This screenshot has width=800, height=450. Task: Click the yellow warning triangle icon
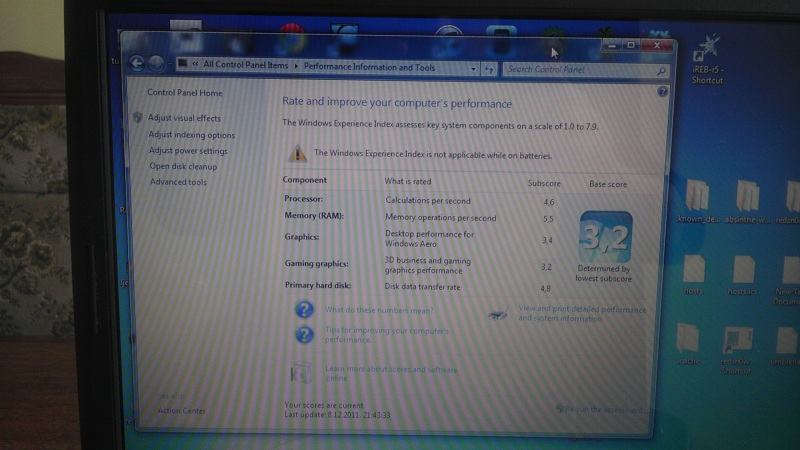tap(297, 154)
